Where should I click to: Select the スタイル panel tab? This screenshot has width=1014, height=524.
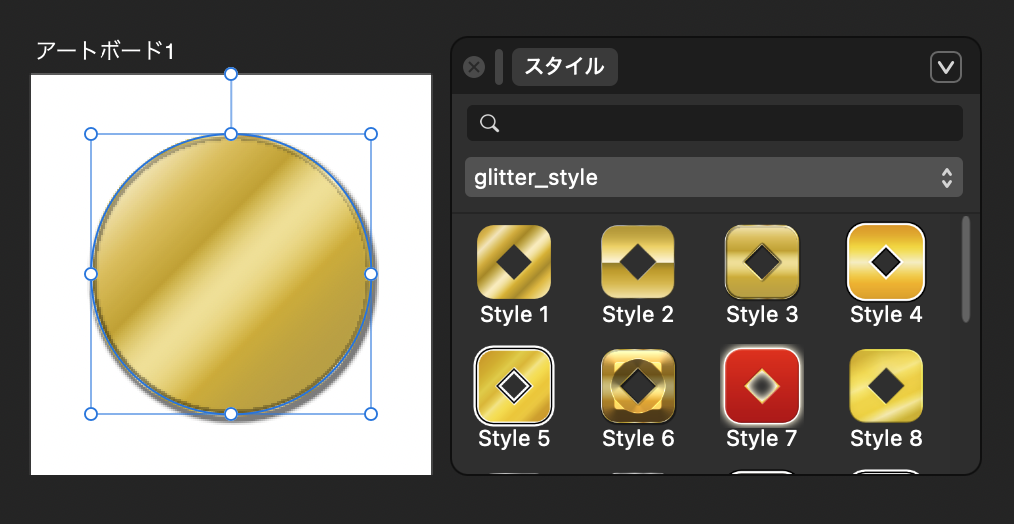click(564, 67)
